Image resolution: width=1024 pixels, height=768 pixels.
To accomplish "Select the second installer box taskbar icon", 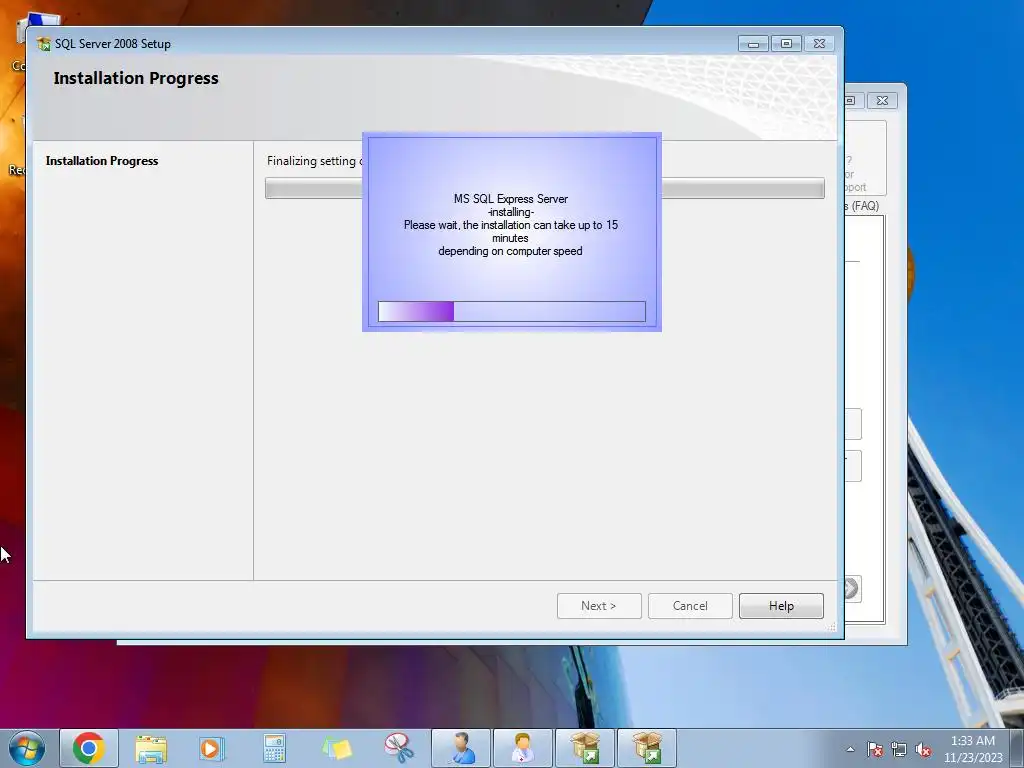I will (647, 748).
